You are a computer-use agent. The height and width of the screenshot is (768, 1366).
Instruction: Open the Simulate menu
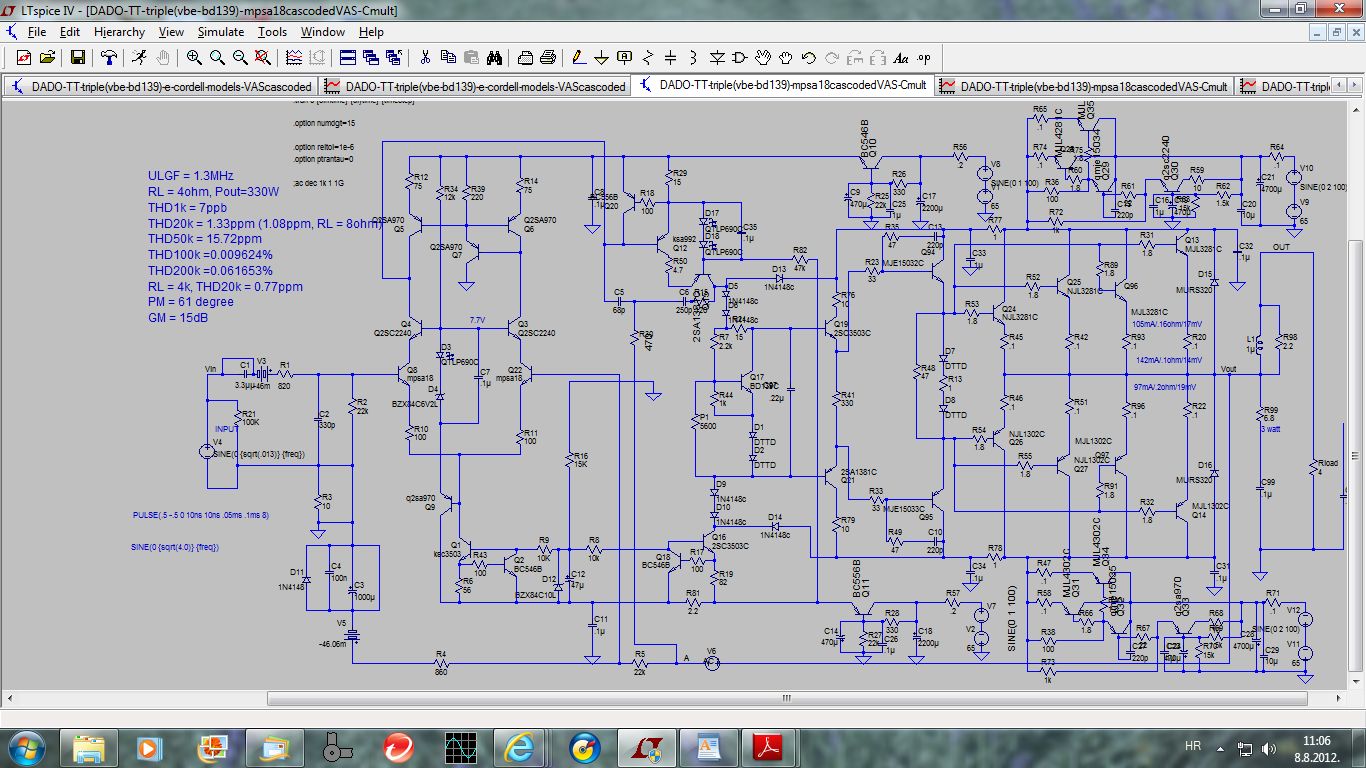(220, 32)
